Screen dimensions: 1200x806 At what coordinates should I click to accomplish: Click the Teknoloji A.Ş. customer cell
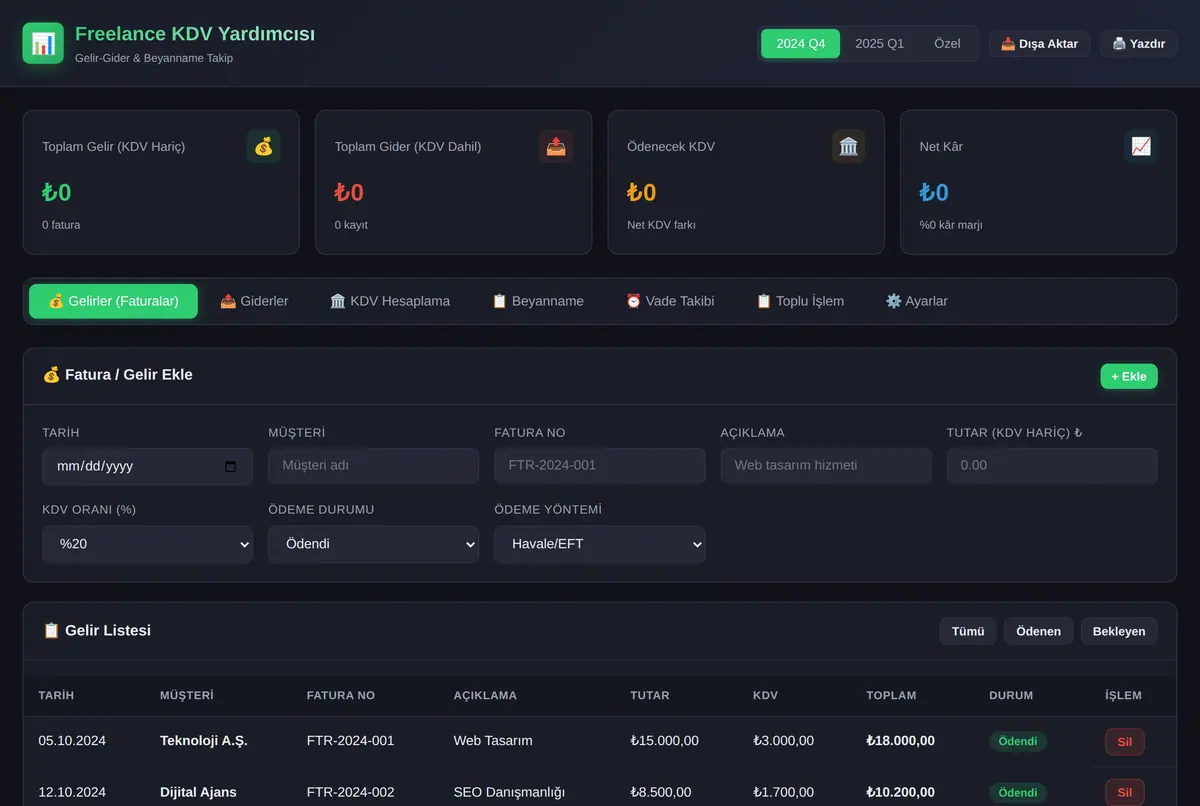(204, 741)
